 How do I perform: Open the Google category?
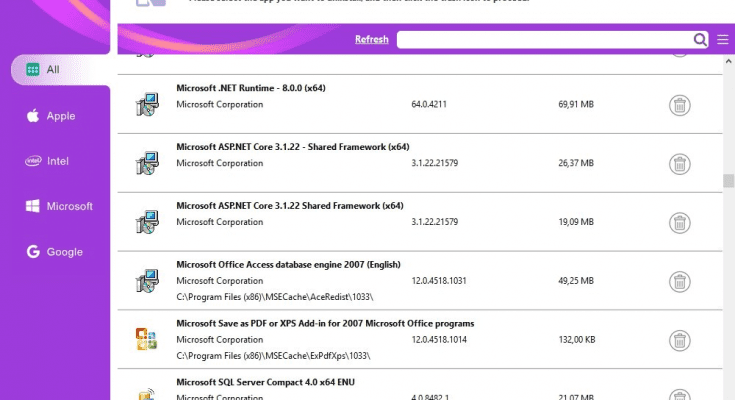54,252
